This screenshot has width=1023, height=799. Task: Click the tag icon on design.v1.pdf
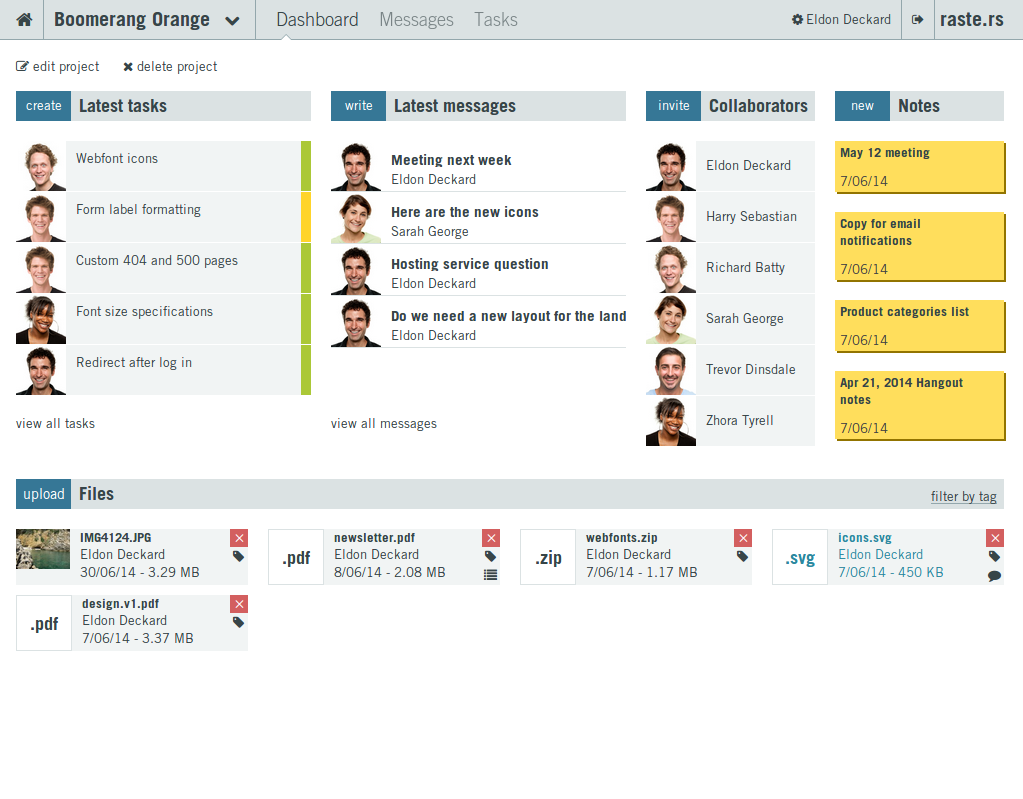(x=238, y=622)
